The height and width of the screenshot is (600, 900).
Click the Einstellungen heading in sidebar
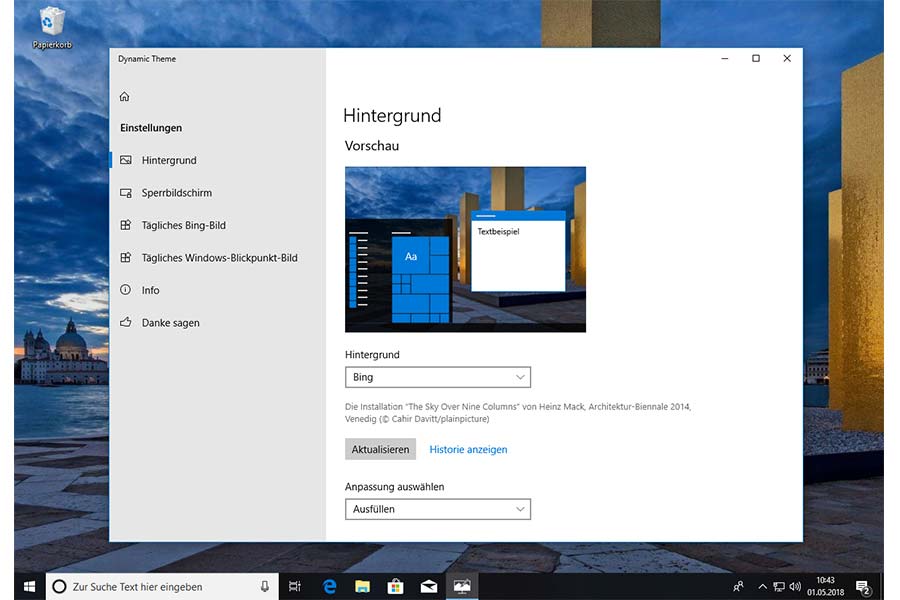pyautogui.click(x=151, y=128)
